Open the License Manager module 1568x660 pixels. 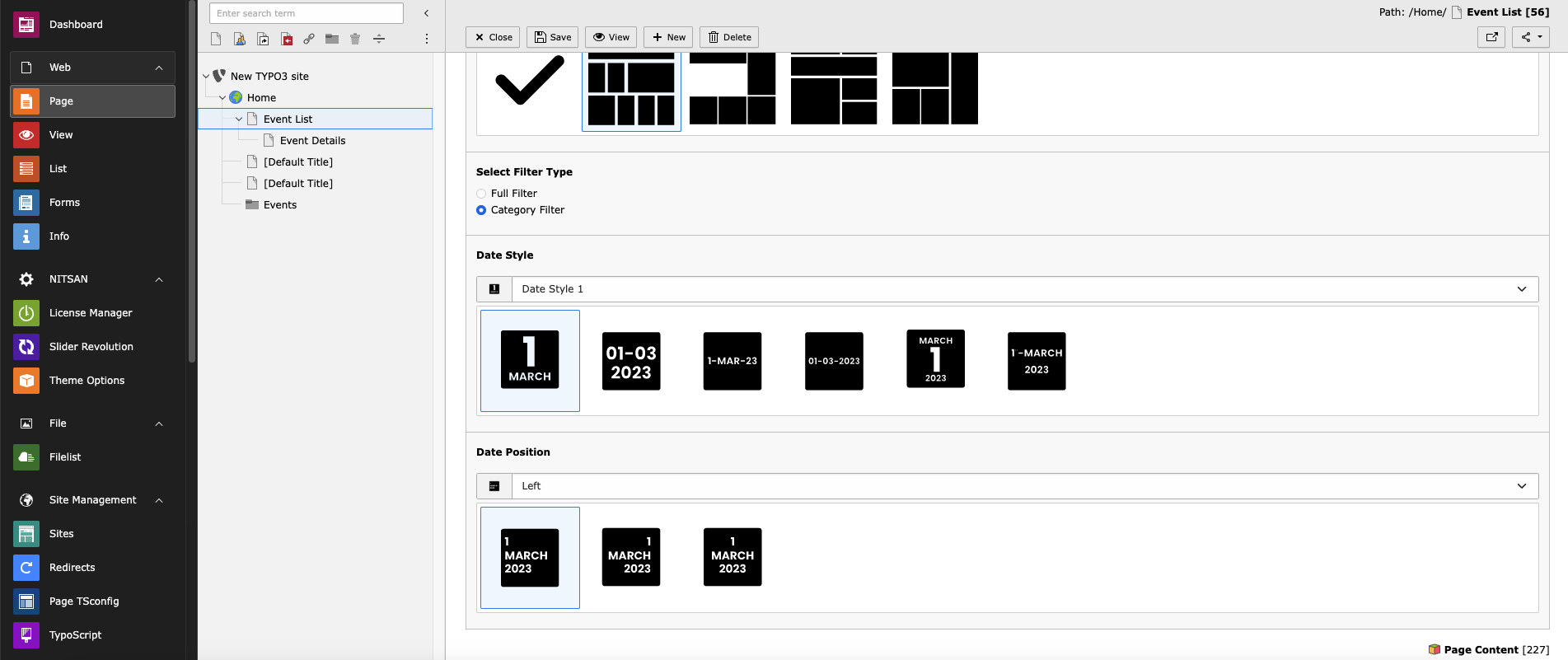tap(92, 313)
